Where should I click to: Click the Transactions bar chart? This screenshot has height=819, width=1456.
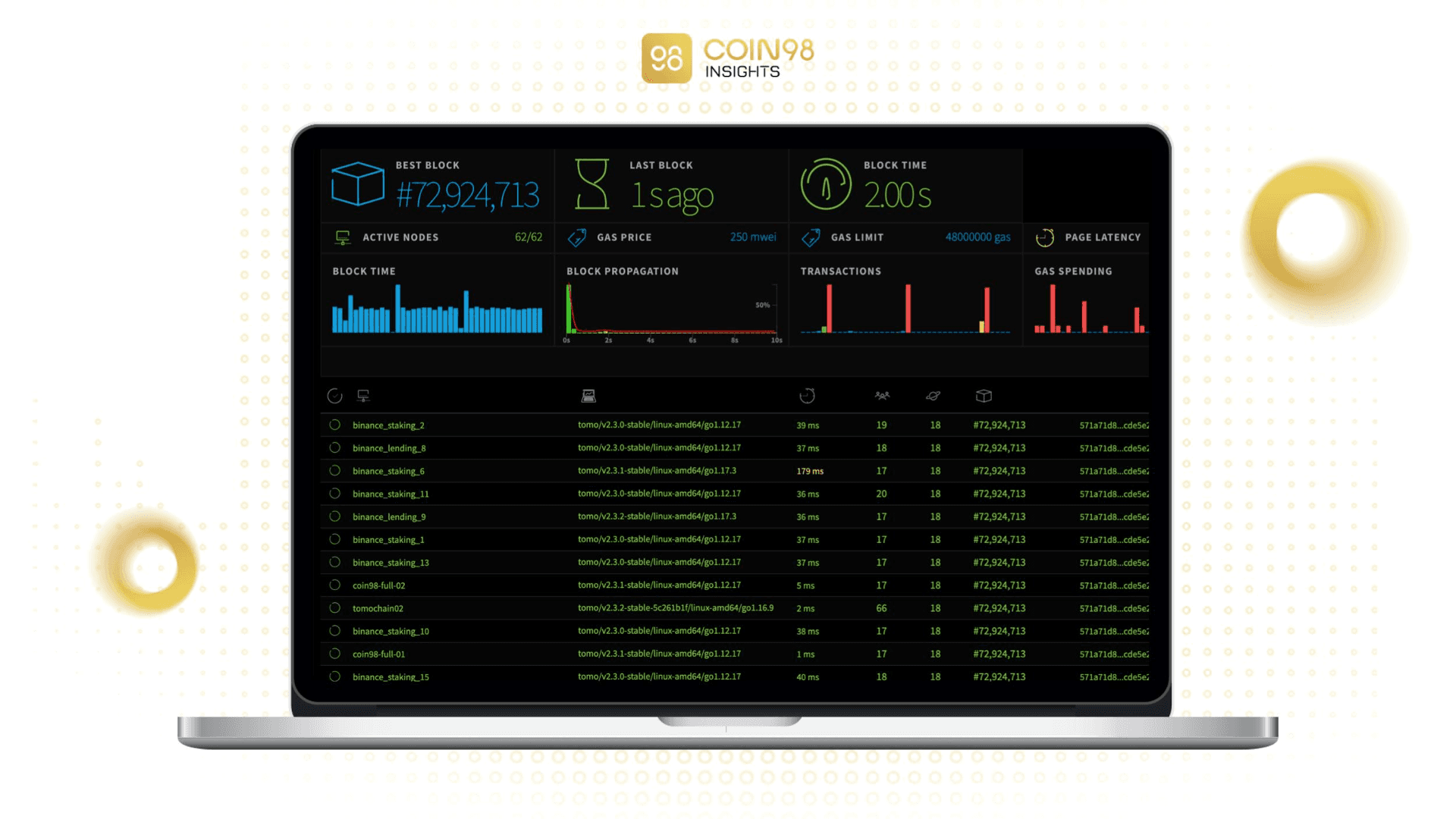(x=905, y=309)
